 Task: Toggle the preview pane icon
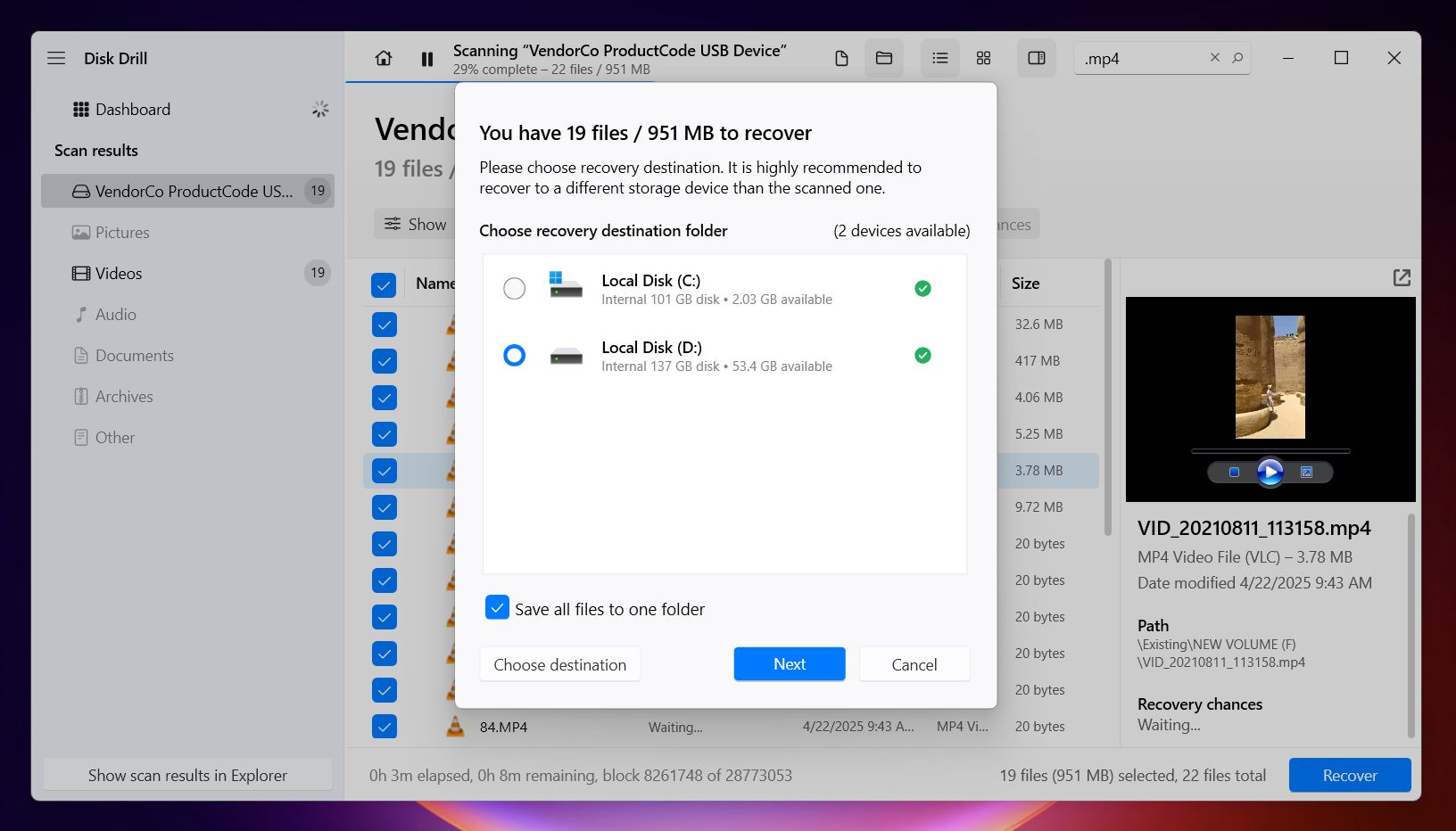coord(1037,58)
